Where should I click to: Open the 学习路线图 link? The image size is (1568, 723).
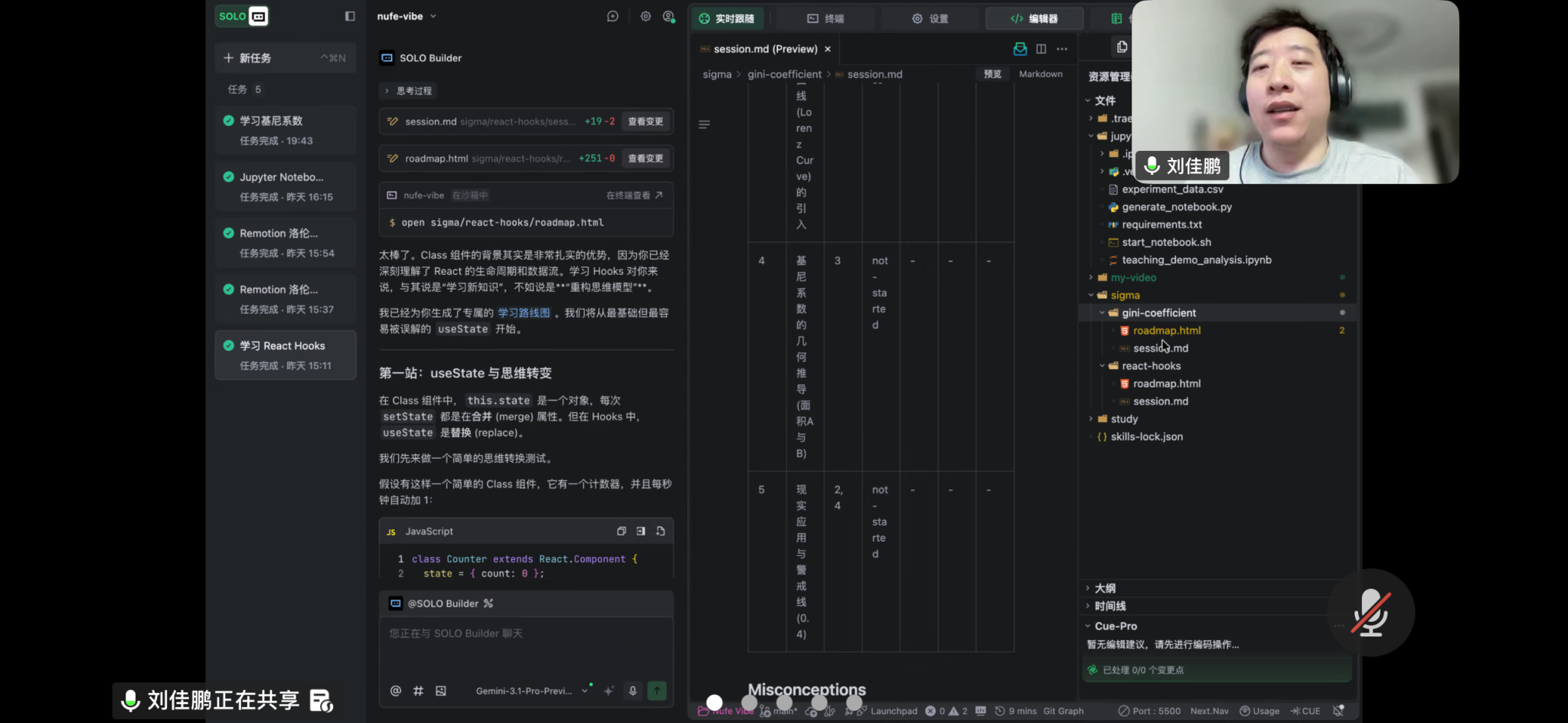click(x=524, y=313)
